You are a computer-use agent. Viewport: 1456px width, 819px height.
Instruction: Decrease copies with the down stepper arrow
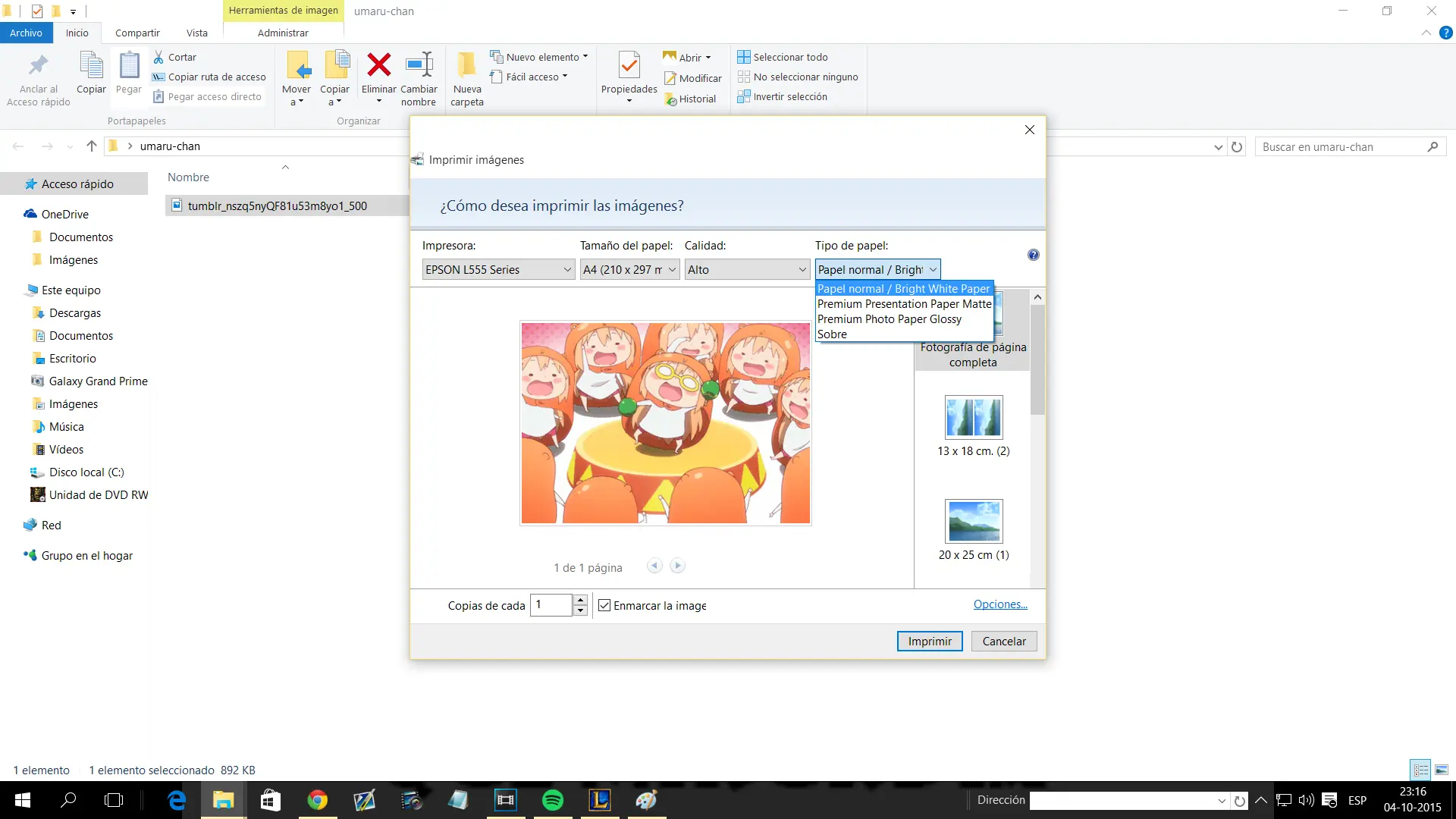580,610
